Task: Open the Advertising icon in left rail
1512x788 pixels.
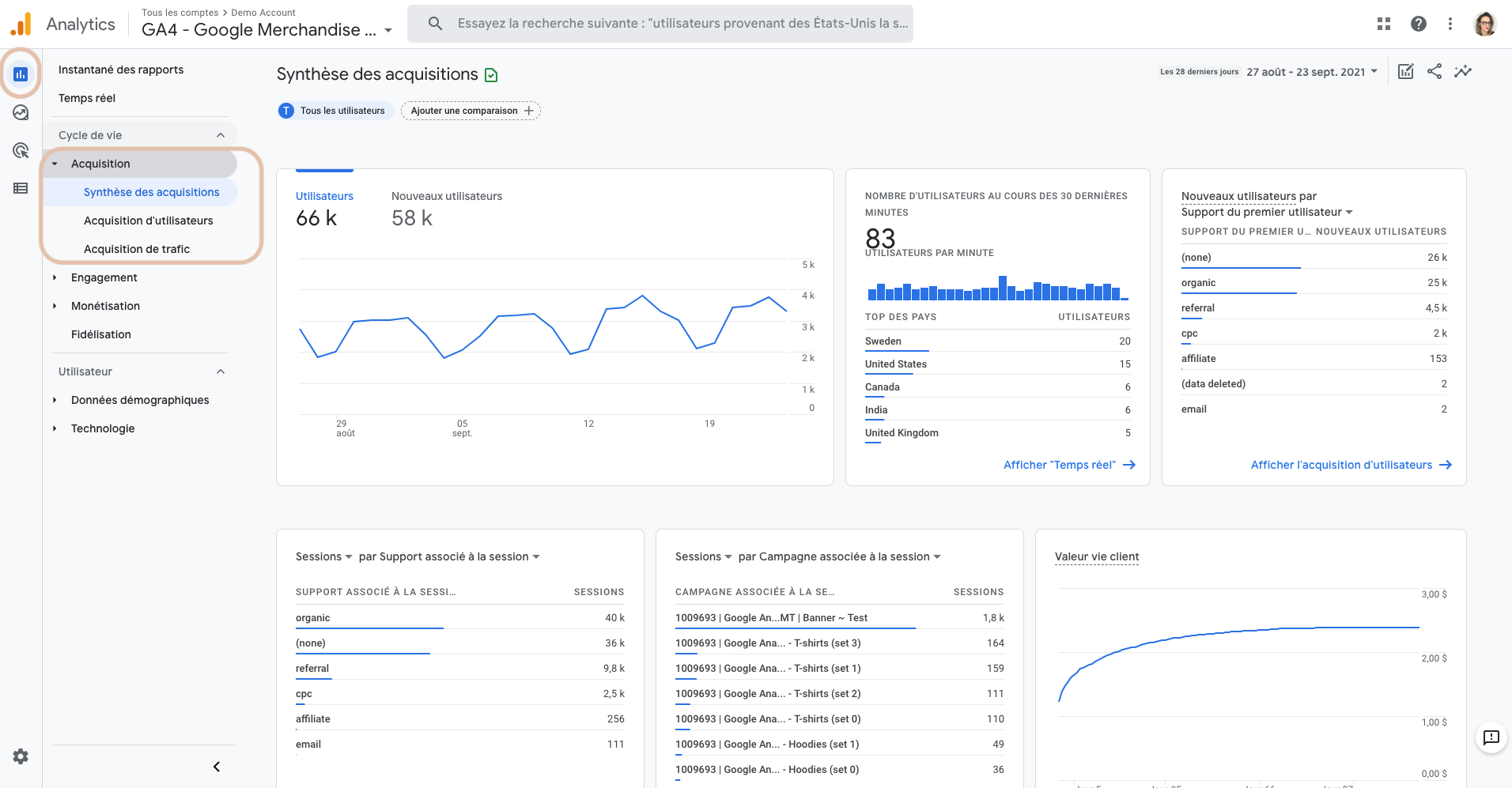Action: (x=21, y=150)
